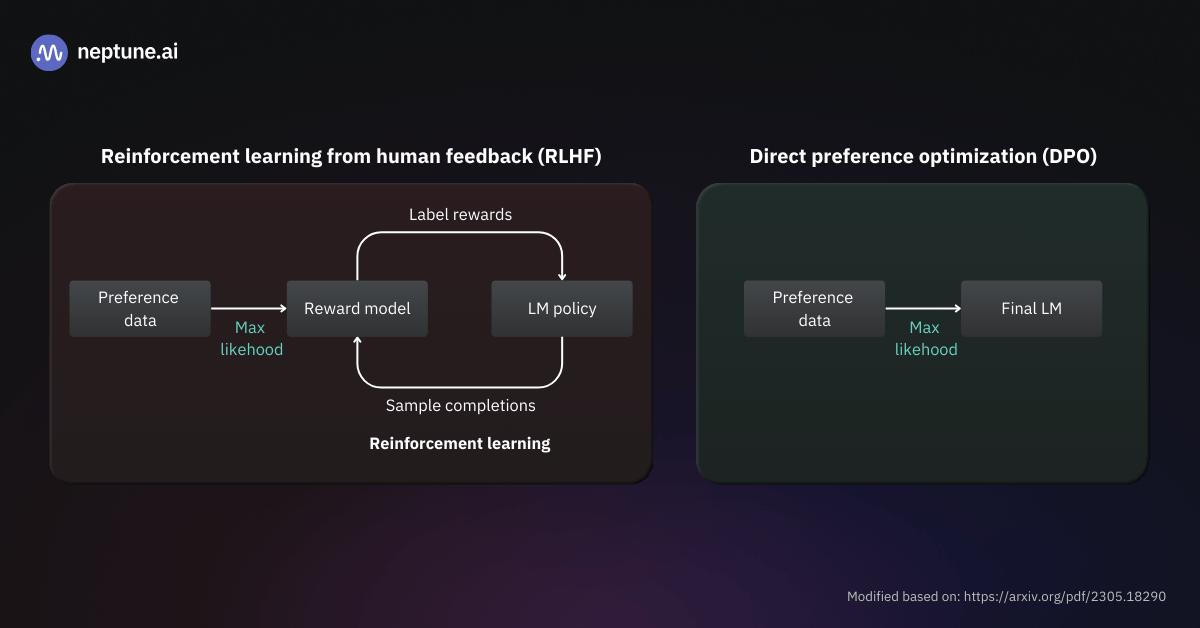The width and height of the screenshot is (1200, 628).
Task: Click the neptune.ai brand name text
Action: coord(127,53)
